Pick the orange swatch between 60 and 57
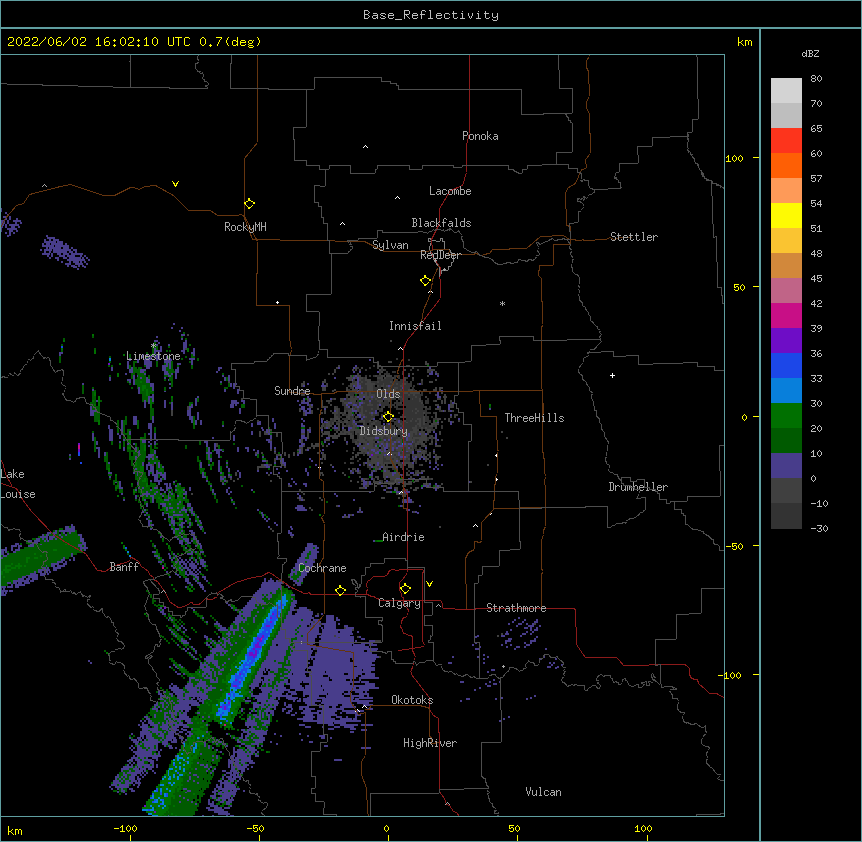Viewport: 862px width, 842px height. click(786, 165)
